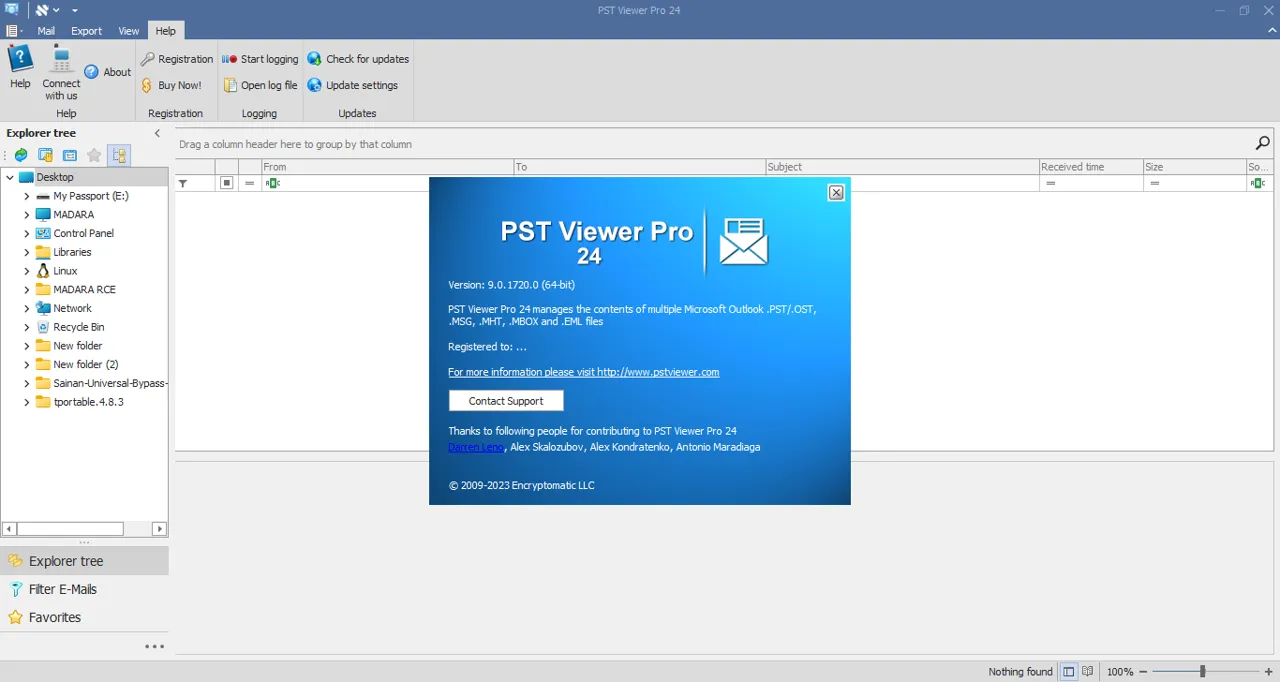The height and width of the screenshot is (682, 1280).
Task: Open the View ribbon tab
Action: tap(129, 31)
